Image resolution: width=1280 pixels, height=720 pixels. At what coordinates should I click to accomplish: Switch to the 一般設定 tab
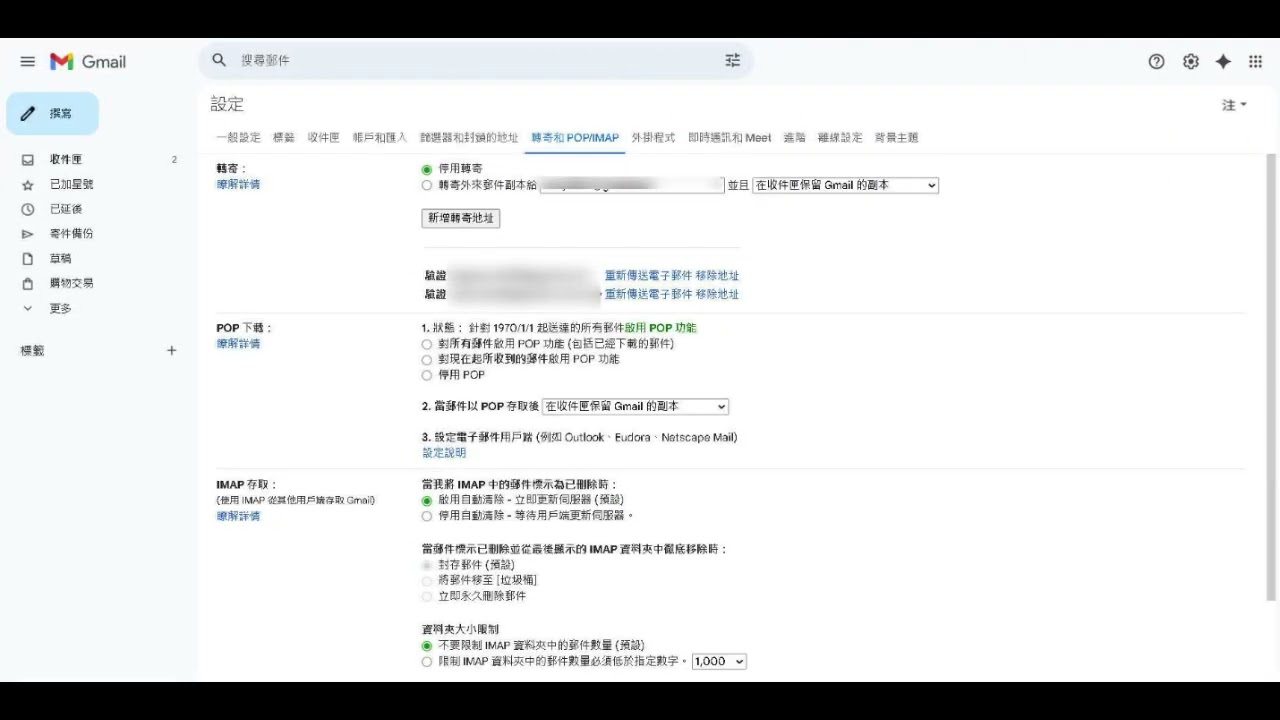click(x=238, y=138)
